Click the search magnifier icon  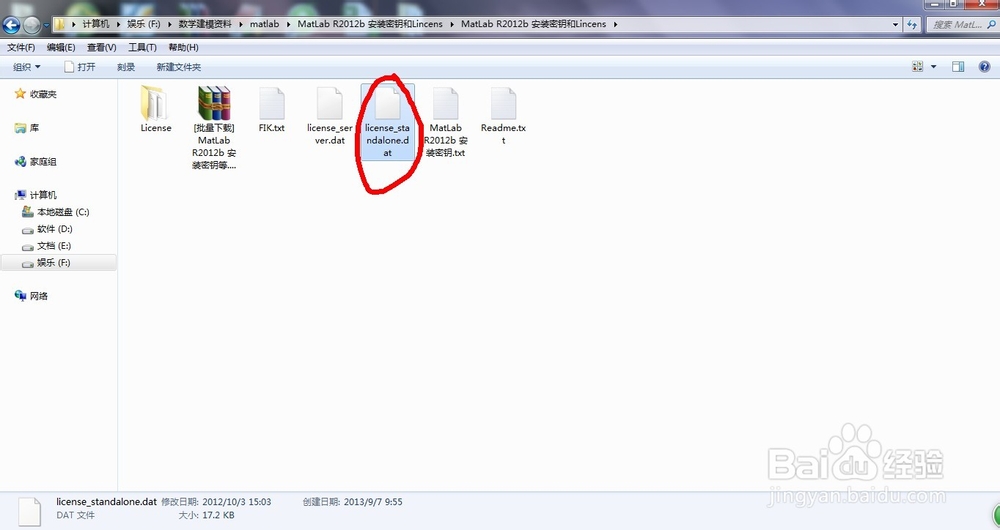pyautogui.click(x=991, y=24)
